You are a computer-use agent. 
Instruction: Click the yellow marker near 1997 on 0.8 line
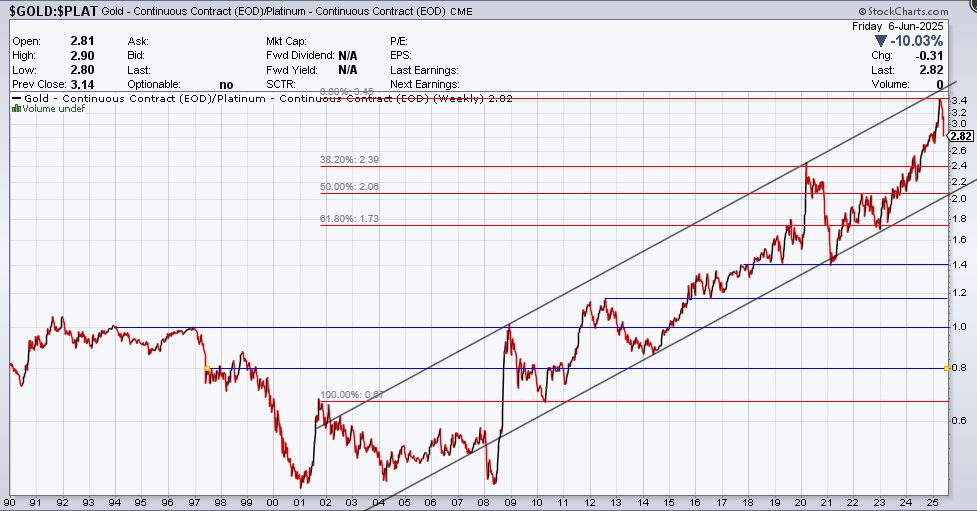(x=207, y=368)
